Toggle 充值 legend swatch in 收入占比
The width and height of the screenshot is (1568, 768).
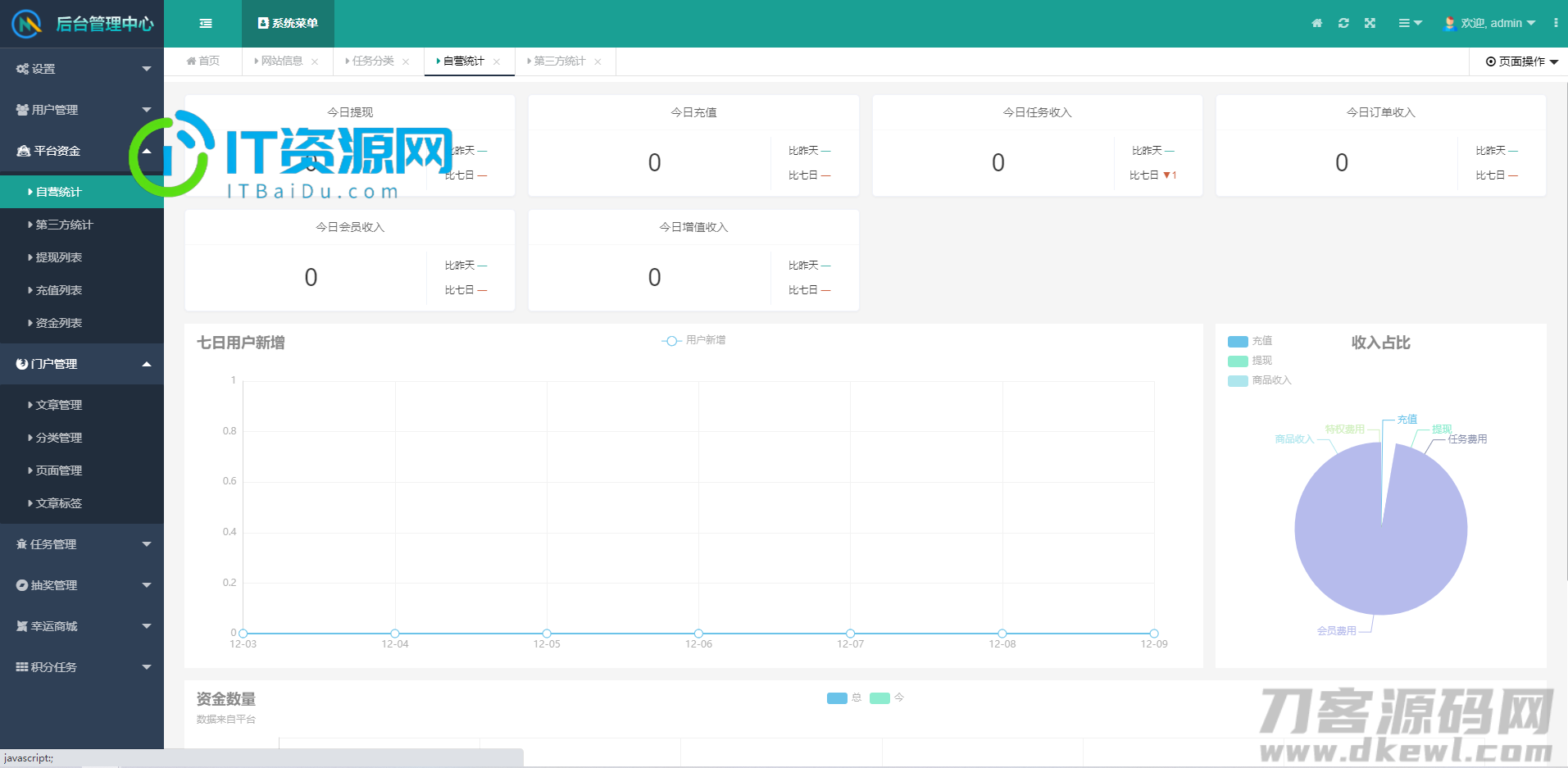point(1238,342)
